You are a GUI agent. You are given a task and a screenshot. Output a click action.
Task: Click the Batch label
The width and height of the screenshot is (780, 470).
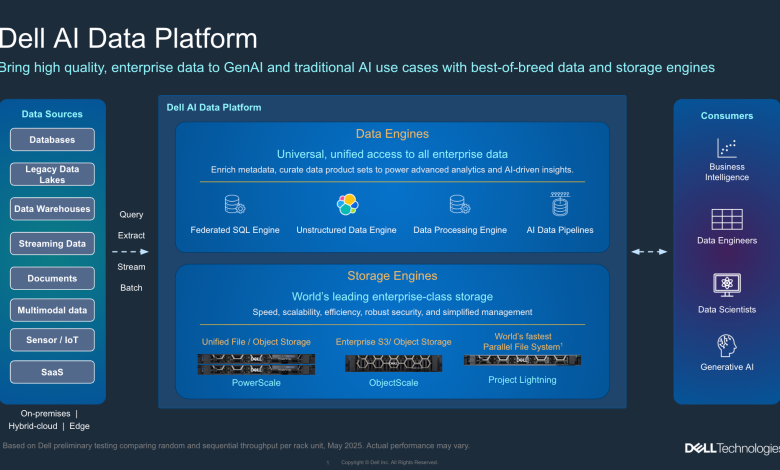tap(131, 288)
